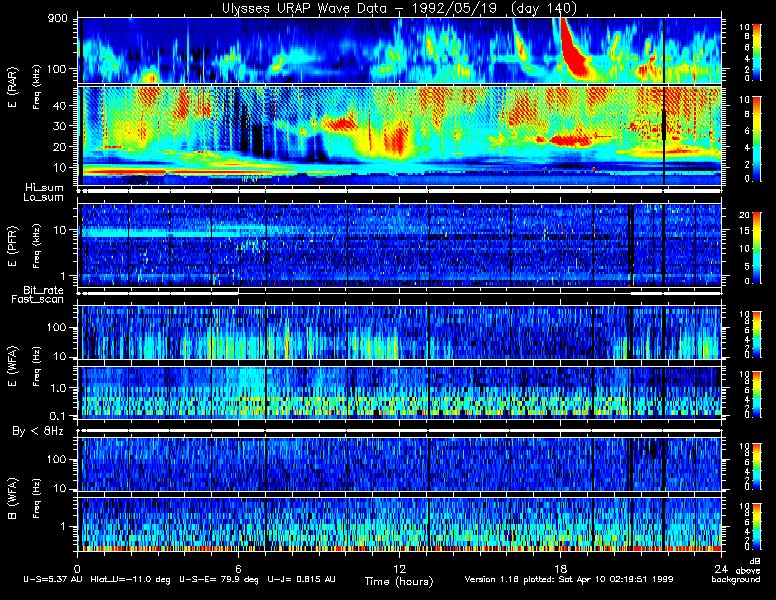Screen dimensions: 776x600
Task: Click the 'Bit_rate' row label
Action: click(x=44, y=290)
